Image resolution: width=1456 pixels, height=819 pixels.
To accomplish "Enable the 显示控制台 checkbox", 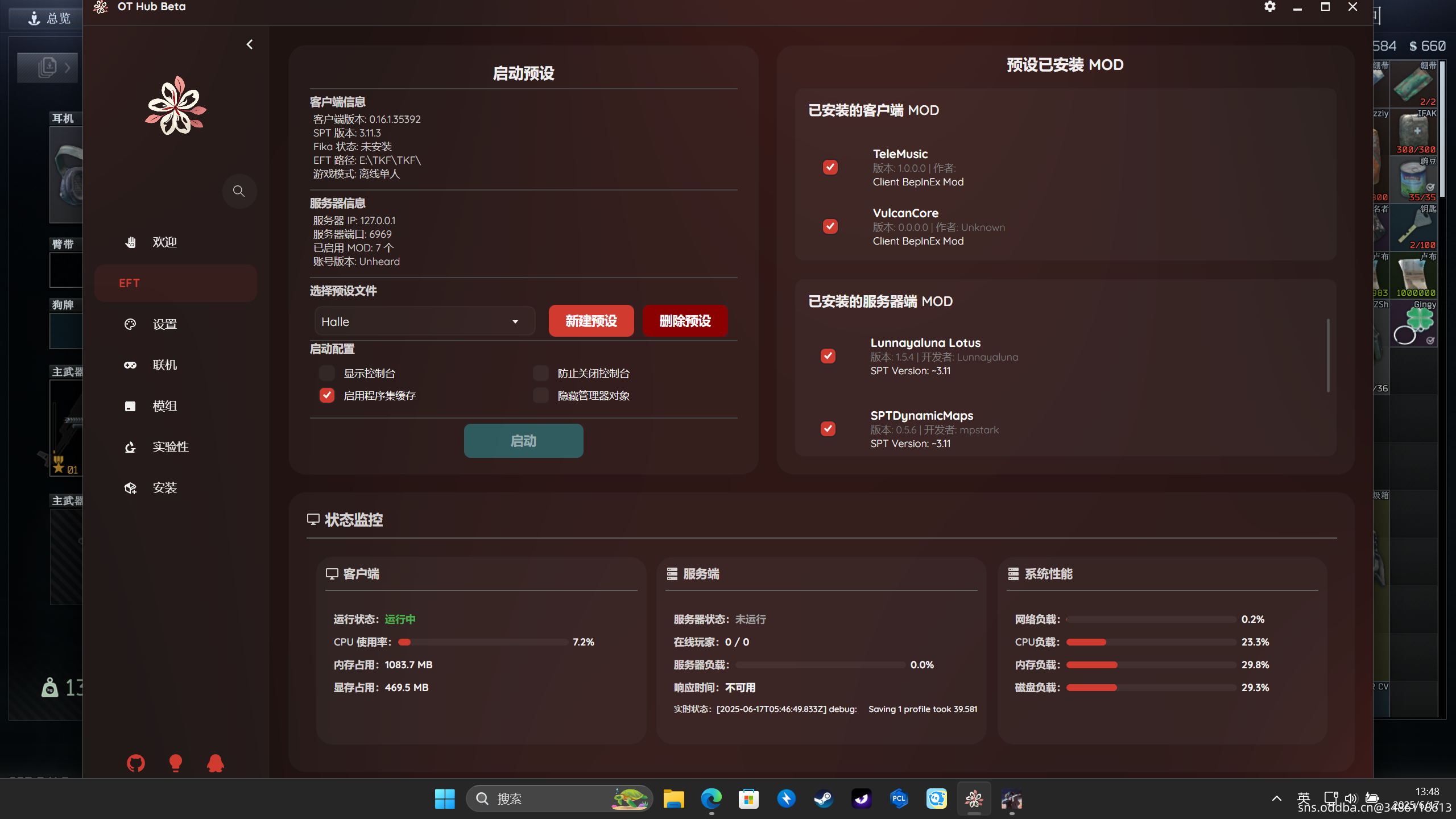I will point(326,373).
